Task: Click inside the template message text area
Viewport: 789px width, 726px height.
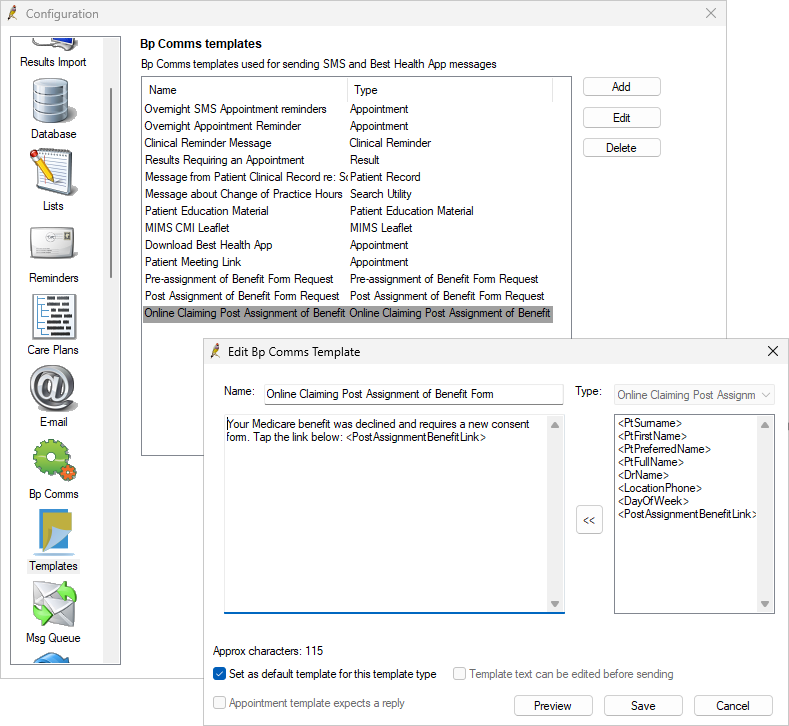Action: click(x=386, y=513)
